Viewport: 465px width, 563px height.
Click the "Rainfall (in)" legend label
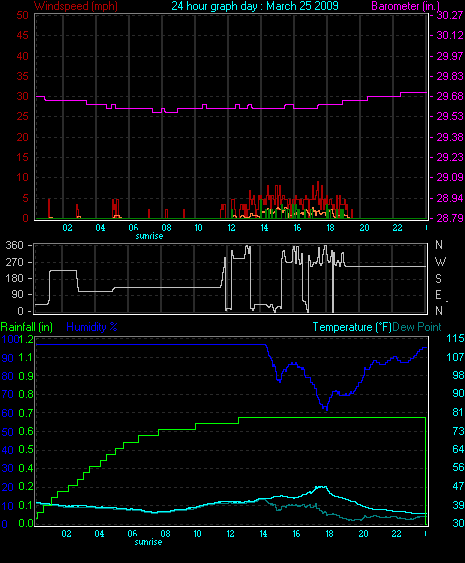(27, 327)
